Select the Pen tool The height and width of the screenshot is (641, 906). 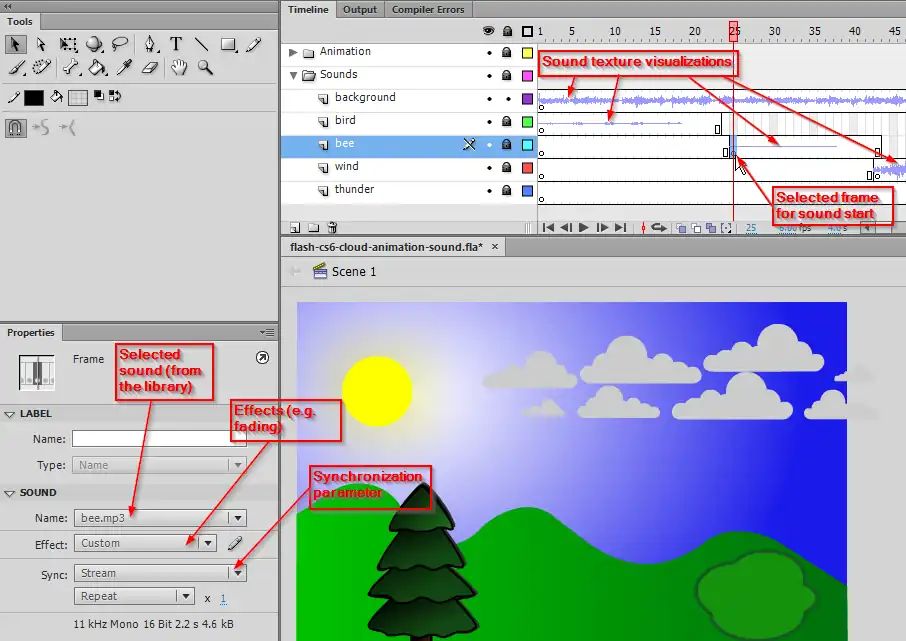(150, 44)
